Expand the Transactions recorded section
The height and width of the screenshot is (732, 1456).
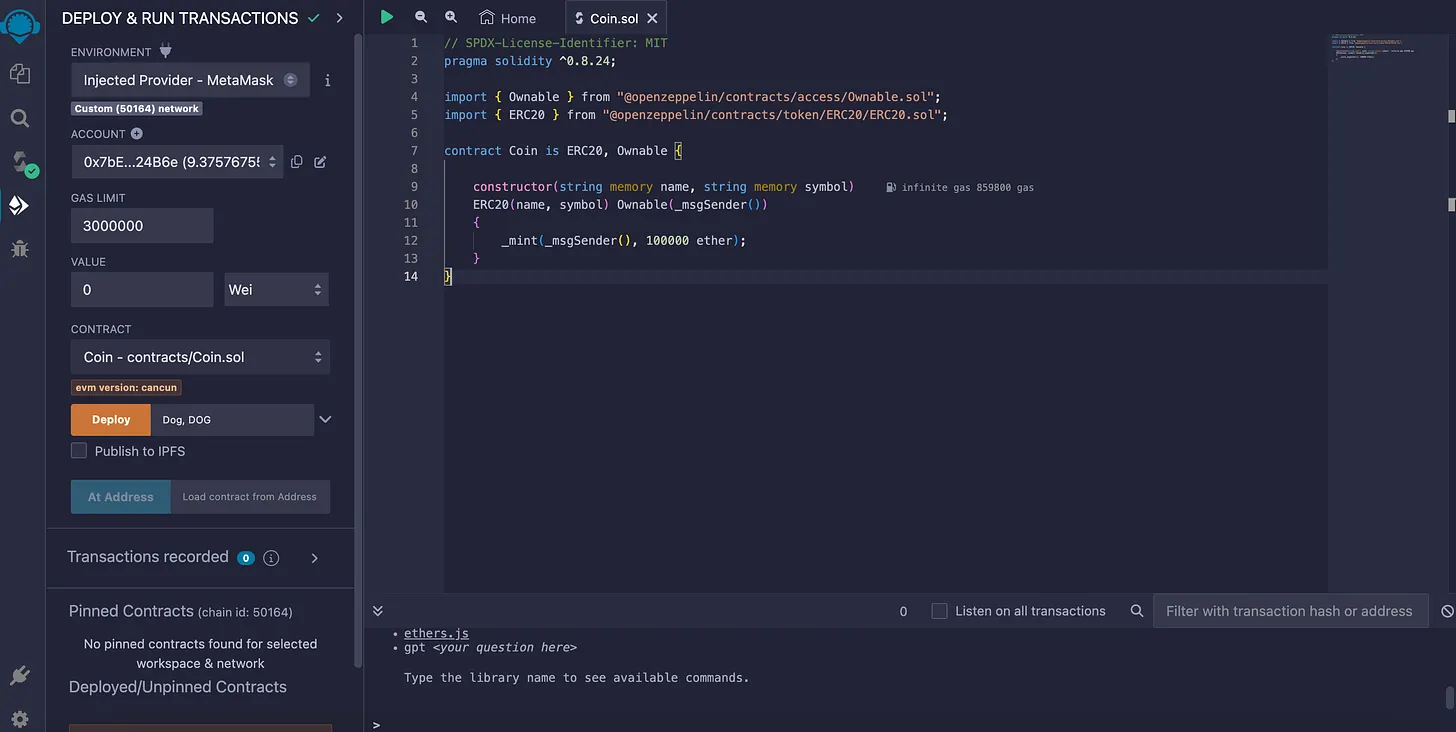(x=315, y=558)
